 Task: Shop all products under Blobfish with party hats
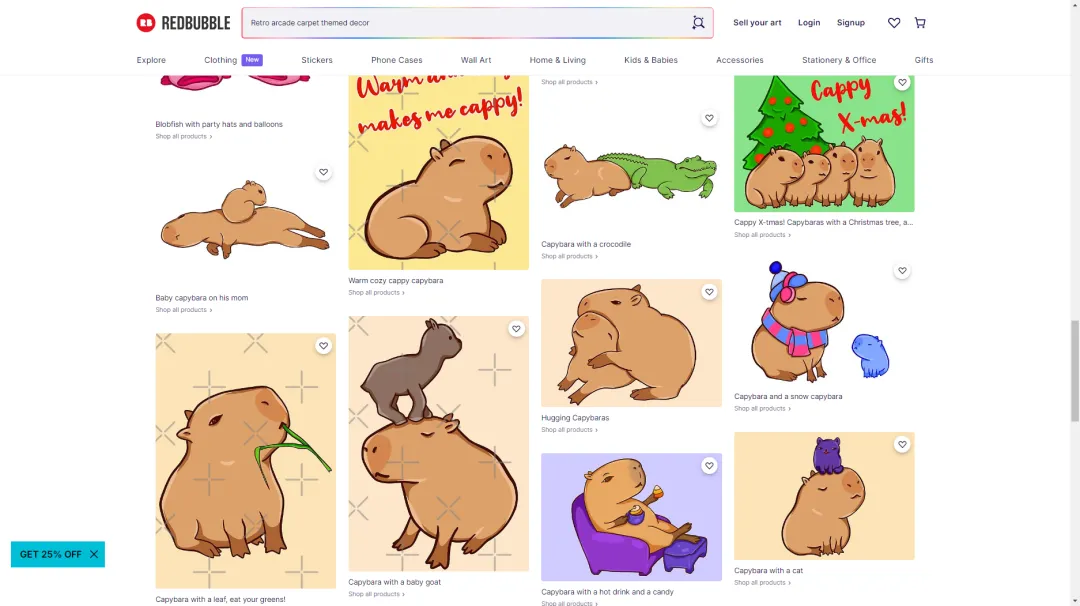pyautogui.click(x=183, y=136)
